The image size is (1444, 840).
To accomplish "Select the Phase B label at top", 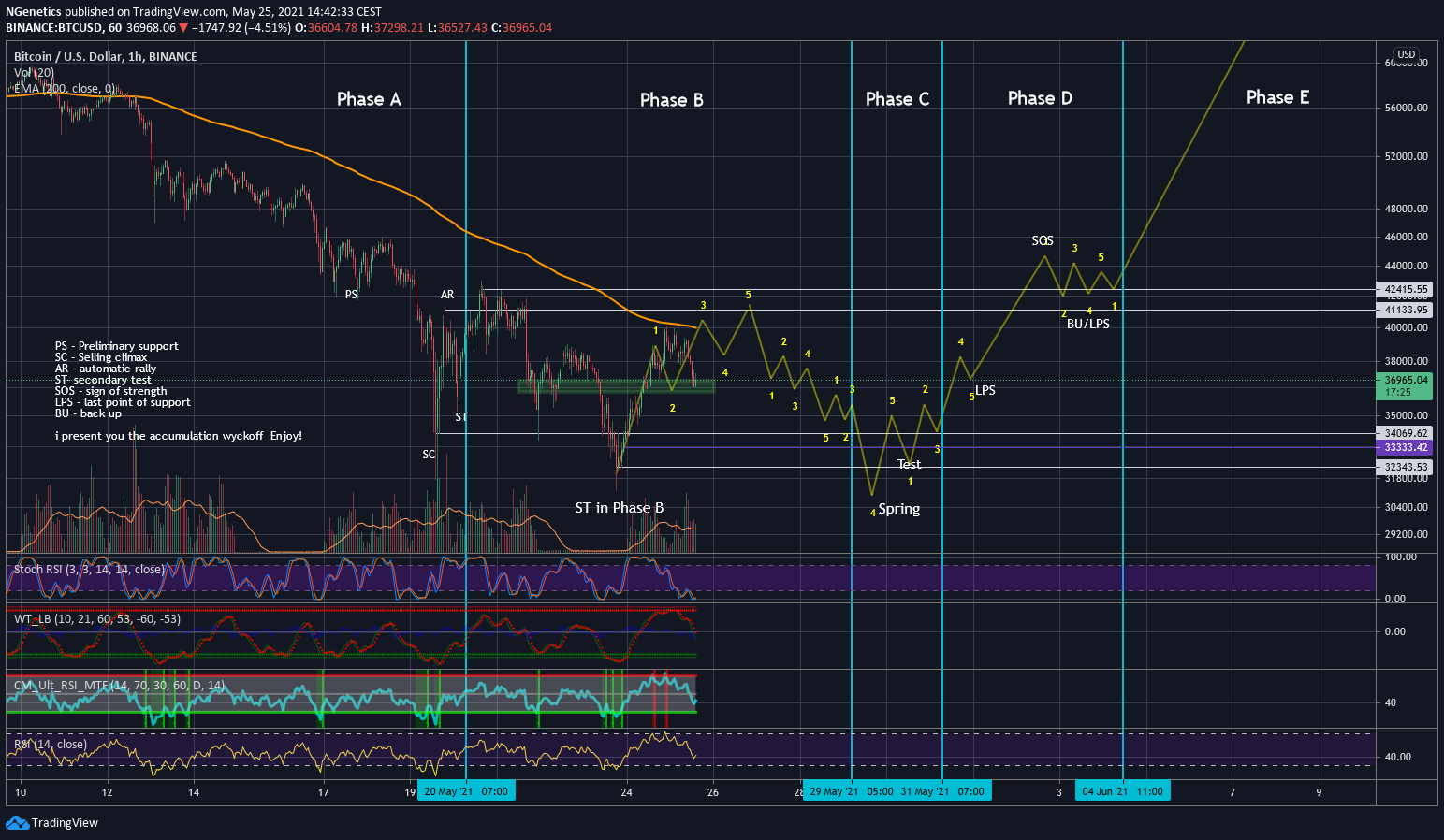I will click(x=671, y=100).
